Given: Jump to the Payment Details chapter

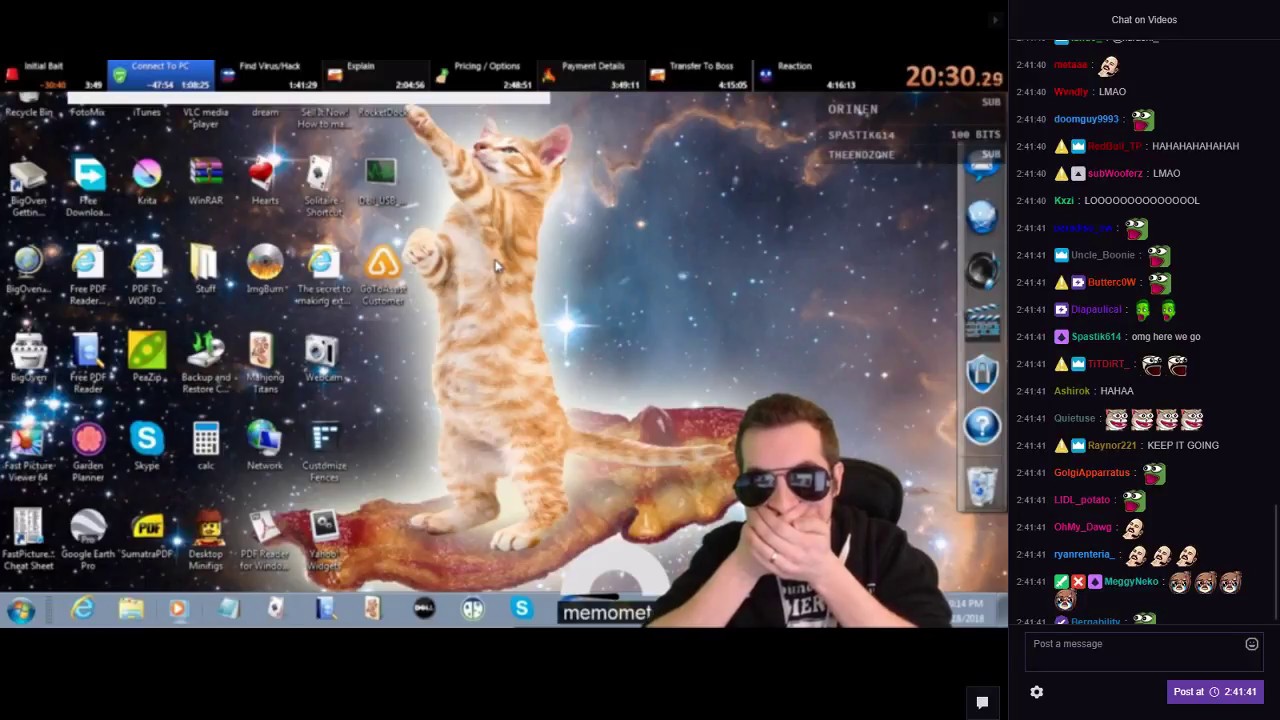Looking at the screenshot, I should (590, 74).
